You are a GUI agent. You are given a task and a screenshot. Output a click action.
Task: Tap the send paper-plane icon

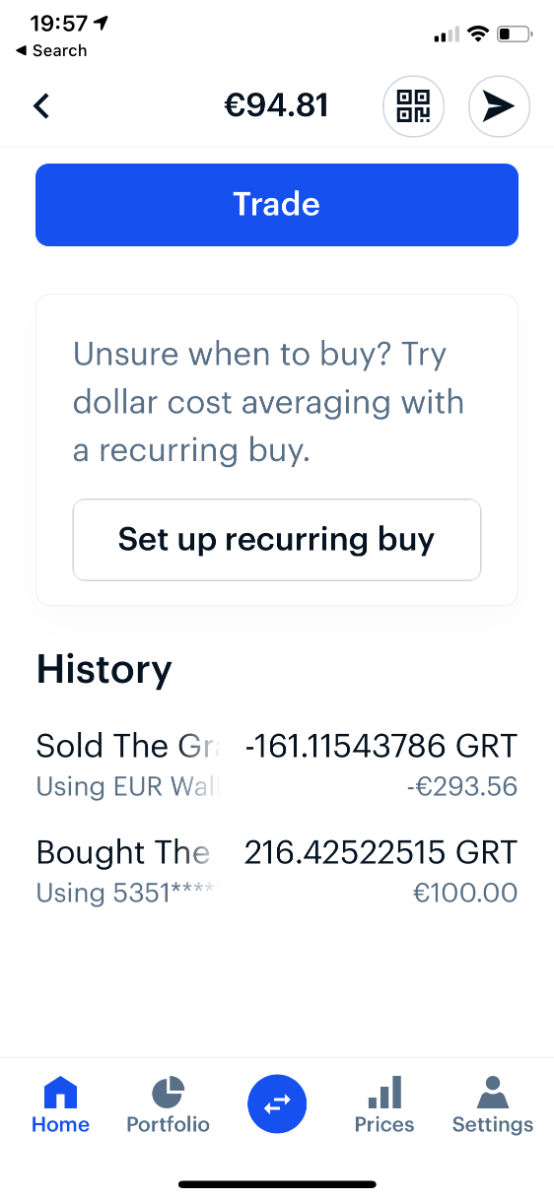click(499, 106)
